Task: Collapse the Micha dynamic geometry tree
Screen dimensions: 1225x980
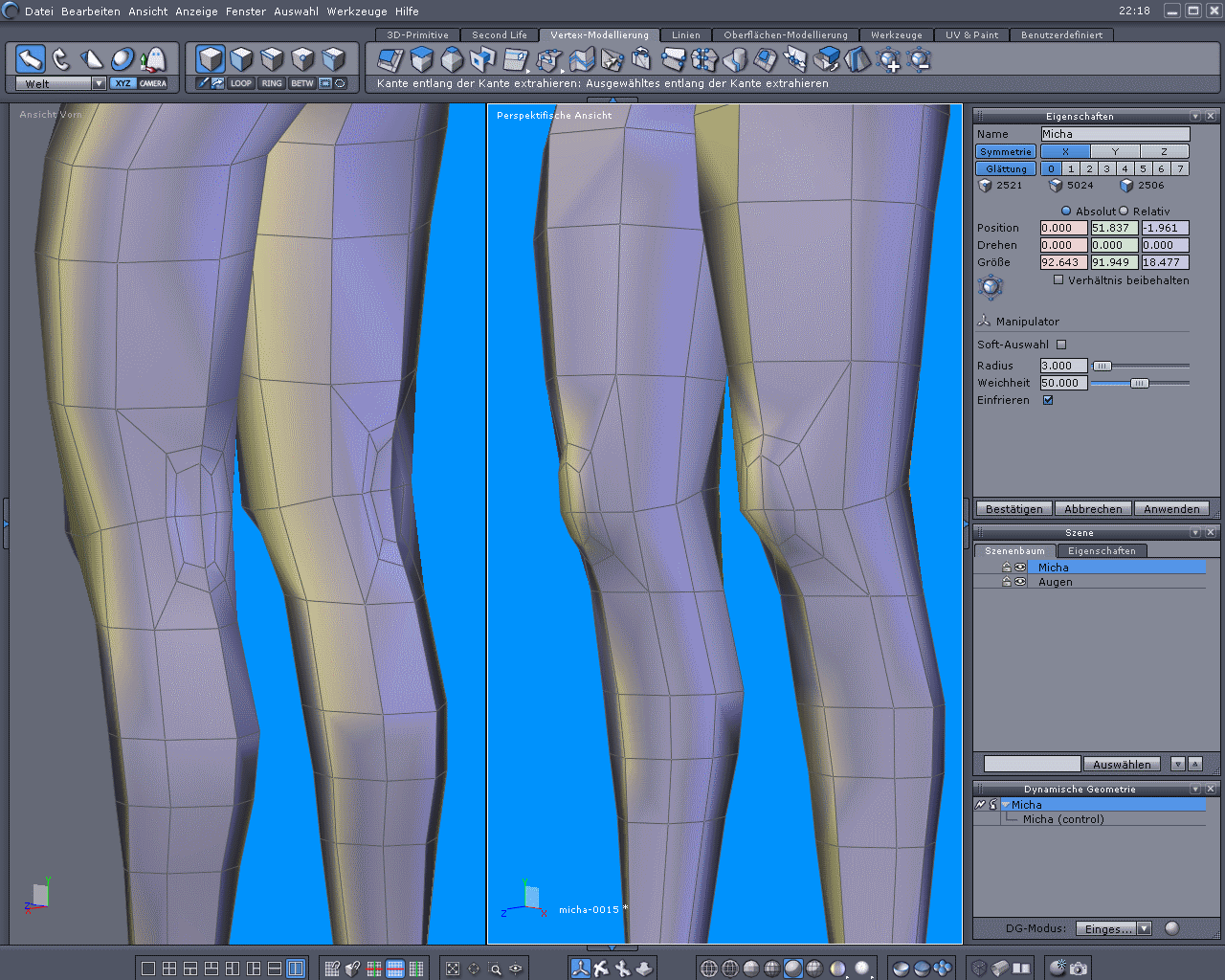Action: click(1006, 805)
